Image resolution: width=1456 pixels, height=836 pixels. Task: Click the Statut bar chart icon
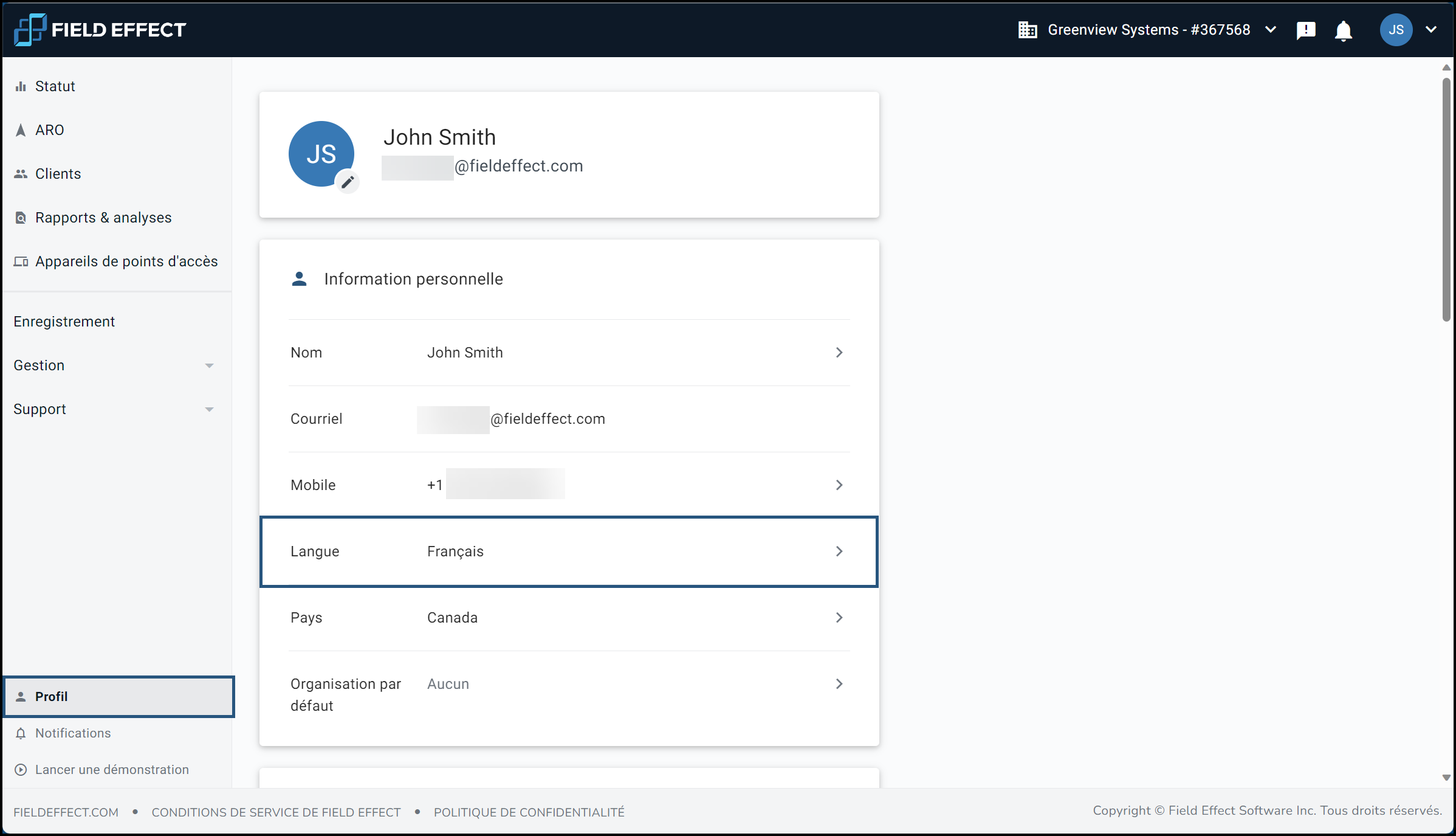tap(21, 86)
